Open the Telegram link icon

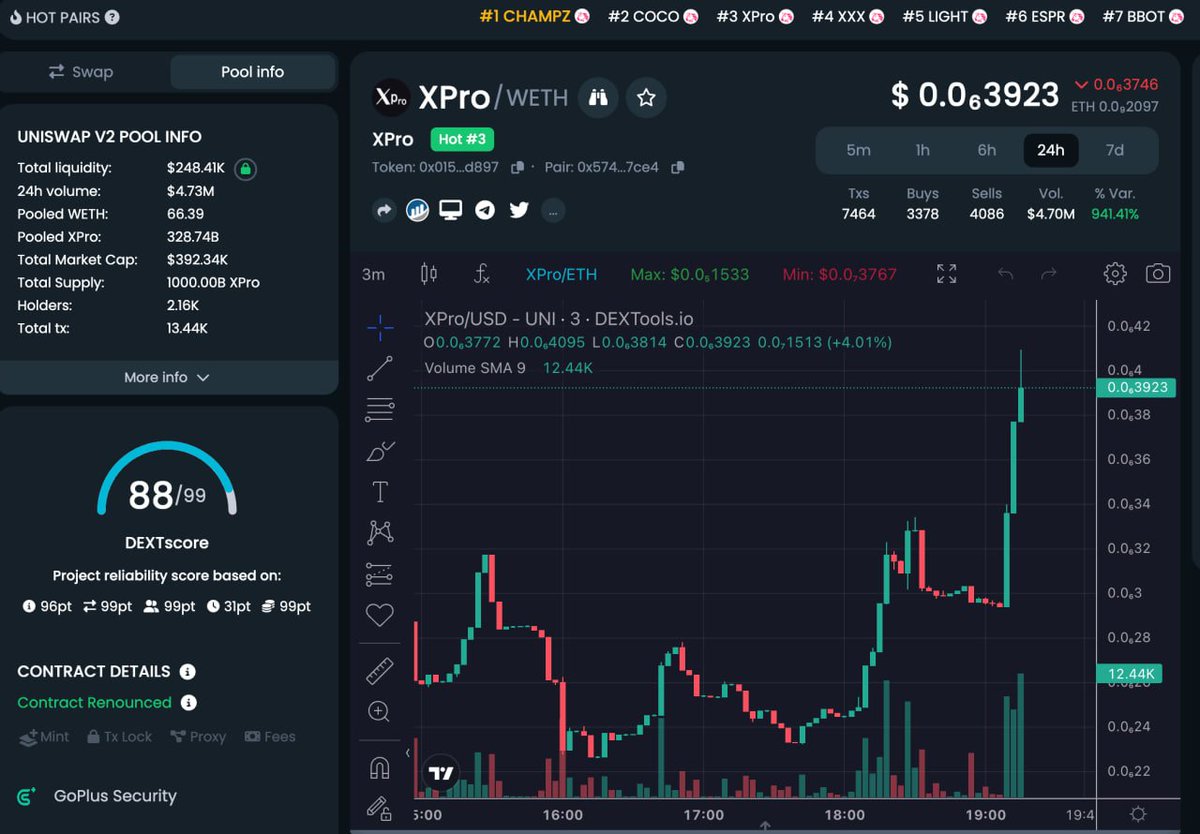pos(485,210)
